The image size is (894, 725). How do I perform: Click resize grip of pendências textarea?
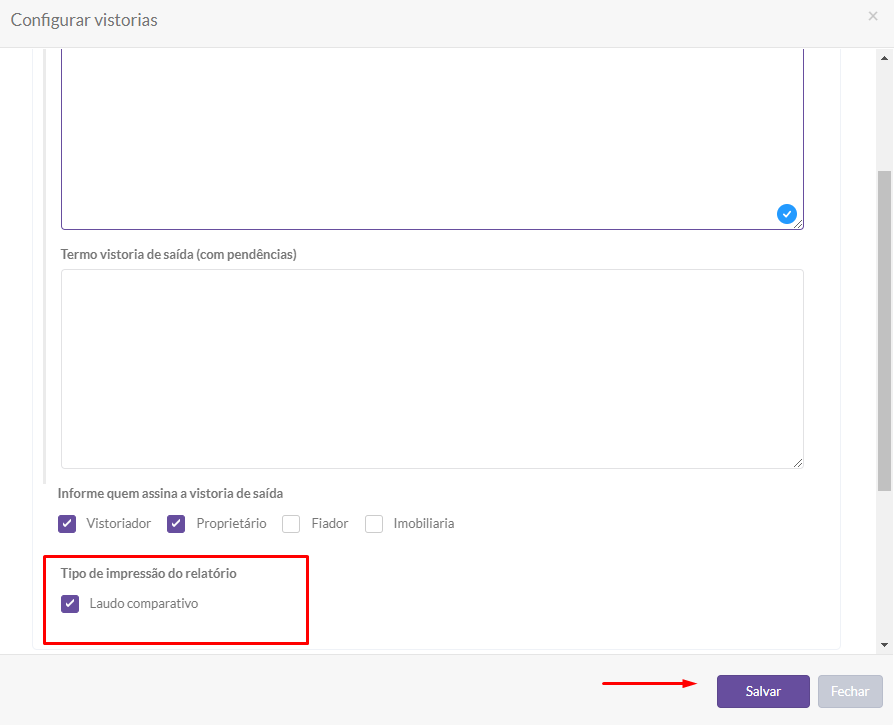798,463
